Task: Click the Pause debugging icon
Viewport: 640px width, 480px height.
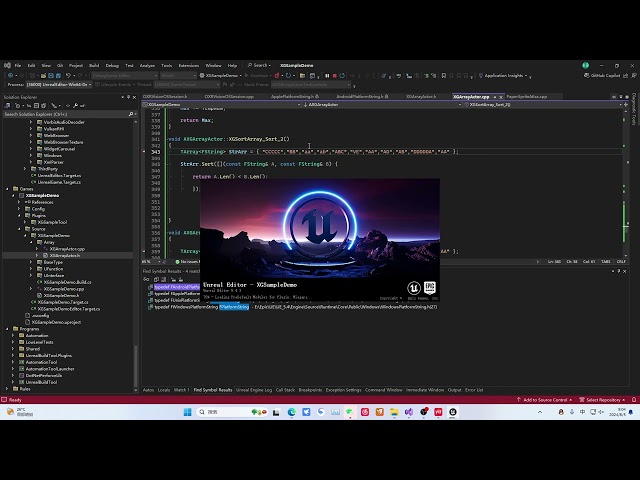Action: (x=327, y=76)
